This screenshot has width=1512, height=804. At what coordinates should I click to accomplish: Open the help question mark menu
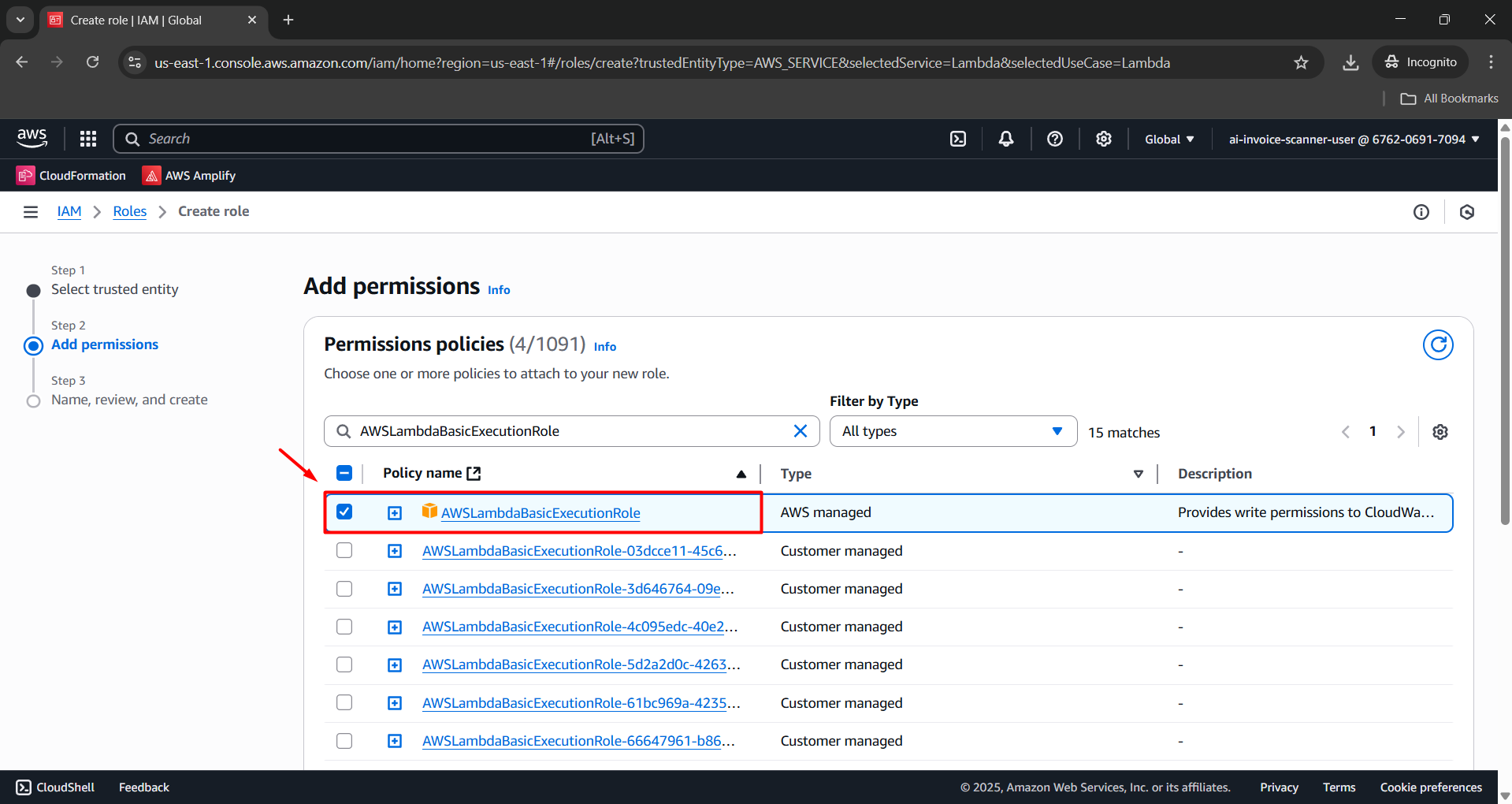coord(1054,140)
